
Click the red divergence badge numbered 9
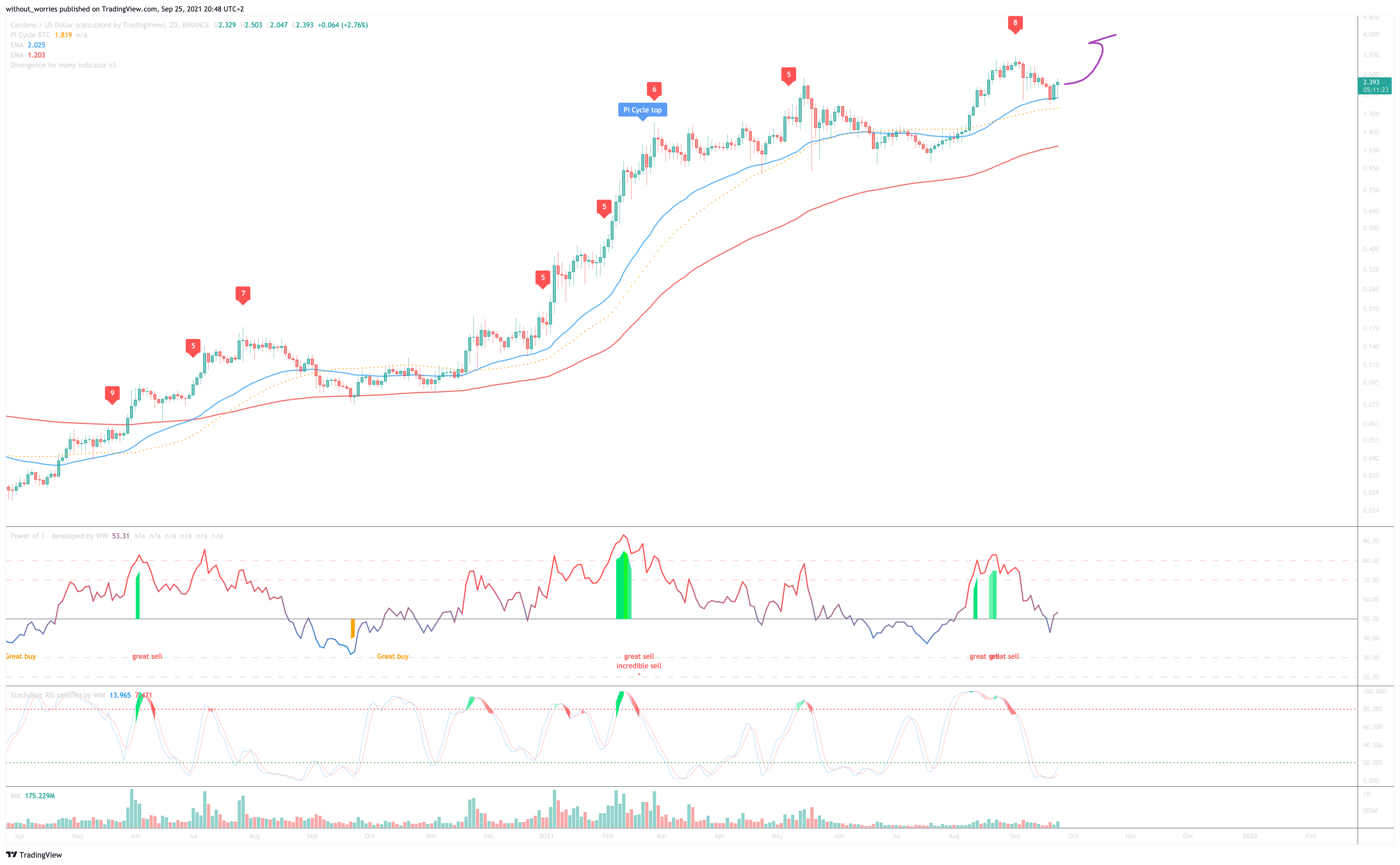[x=112, y=394]
